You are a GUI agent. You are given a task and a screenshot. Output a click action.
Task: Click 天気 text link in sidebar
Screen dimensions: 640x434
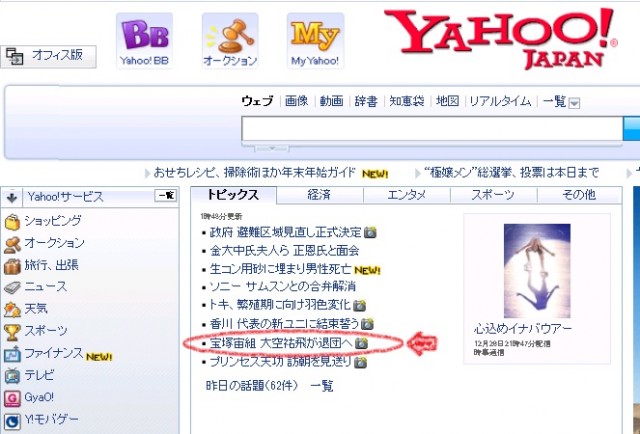pyautogui.click(x=36, y=309)
